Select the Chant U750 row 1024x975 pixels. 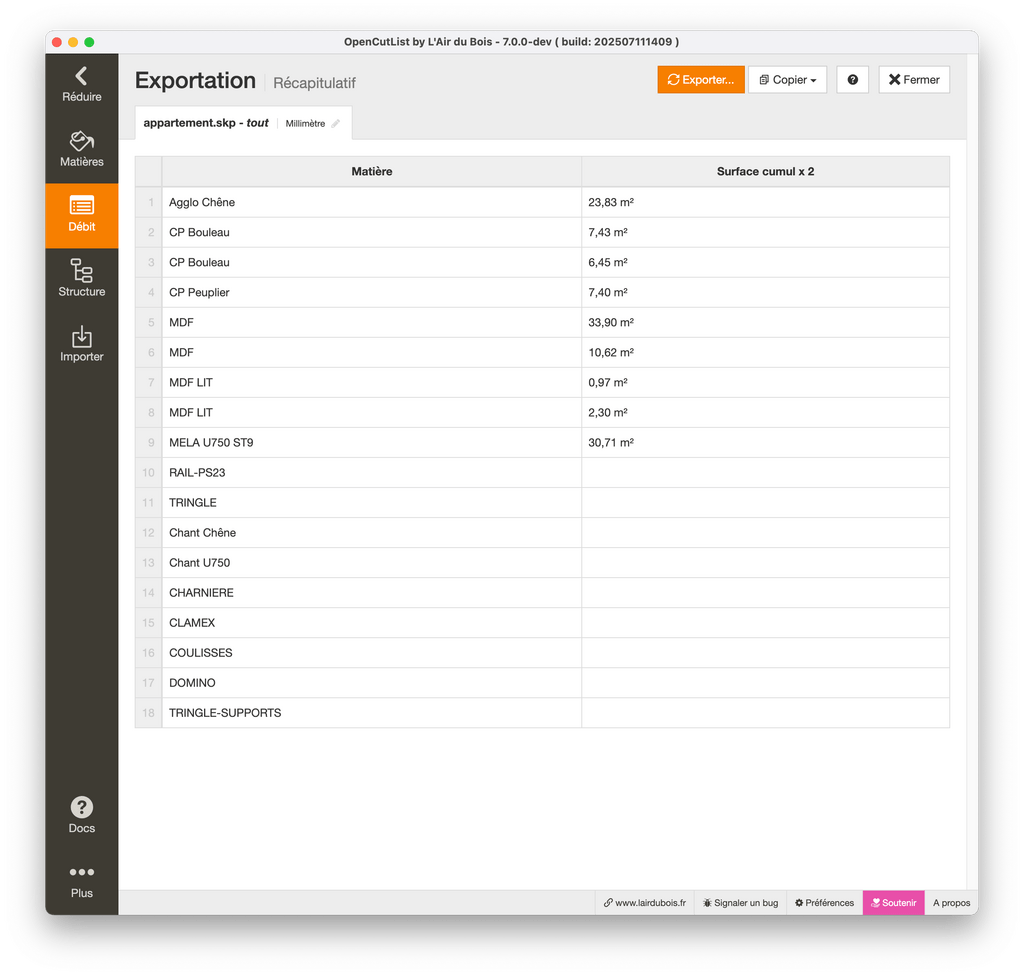tap(542, 563)
